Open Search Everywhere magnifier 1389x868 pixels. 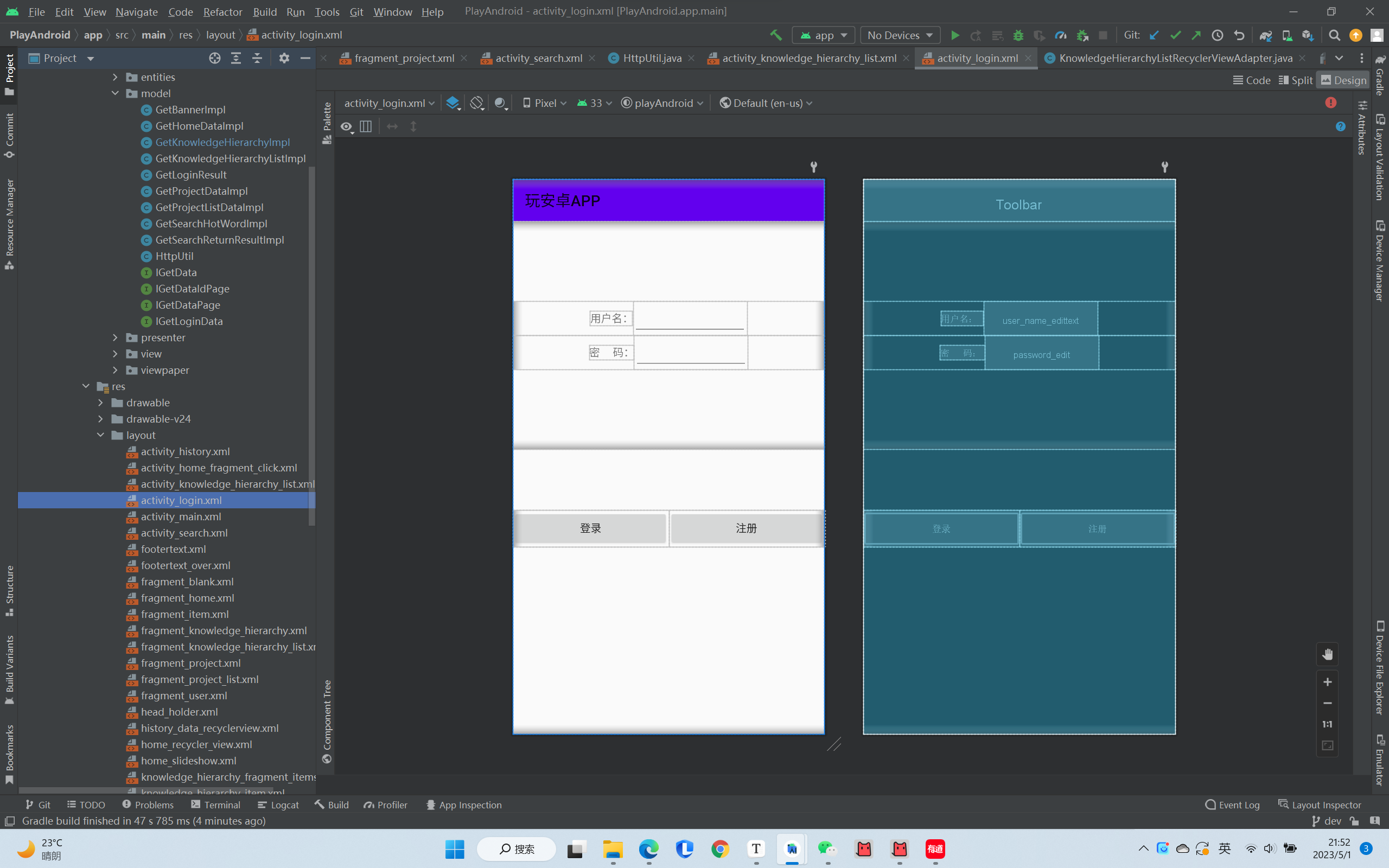click(x=1334, y=35)
